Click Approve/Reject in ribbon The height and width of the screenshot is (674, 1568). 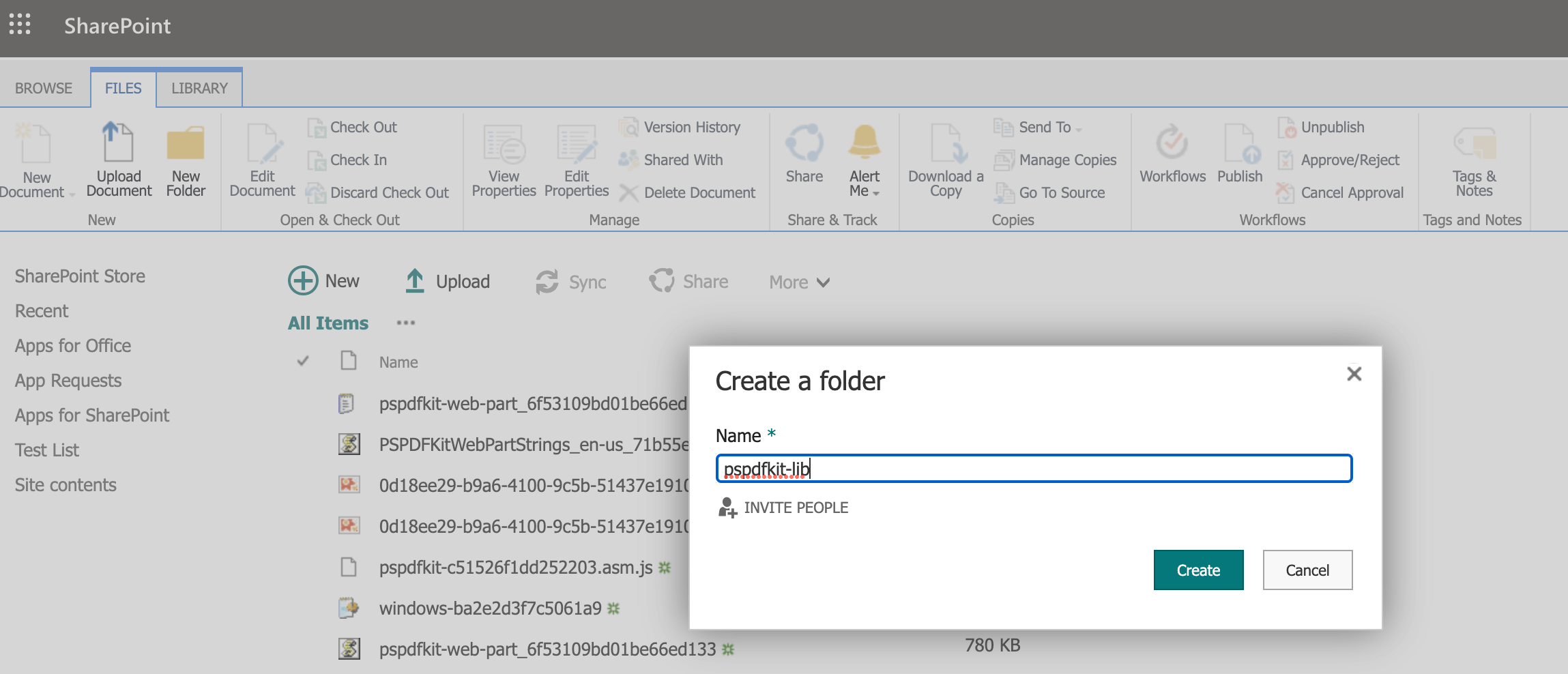(x=1339, y=160)
